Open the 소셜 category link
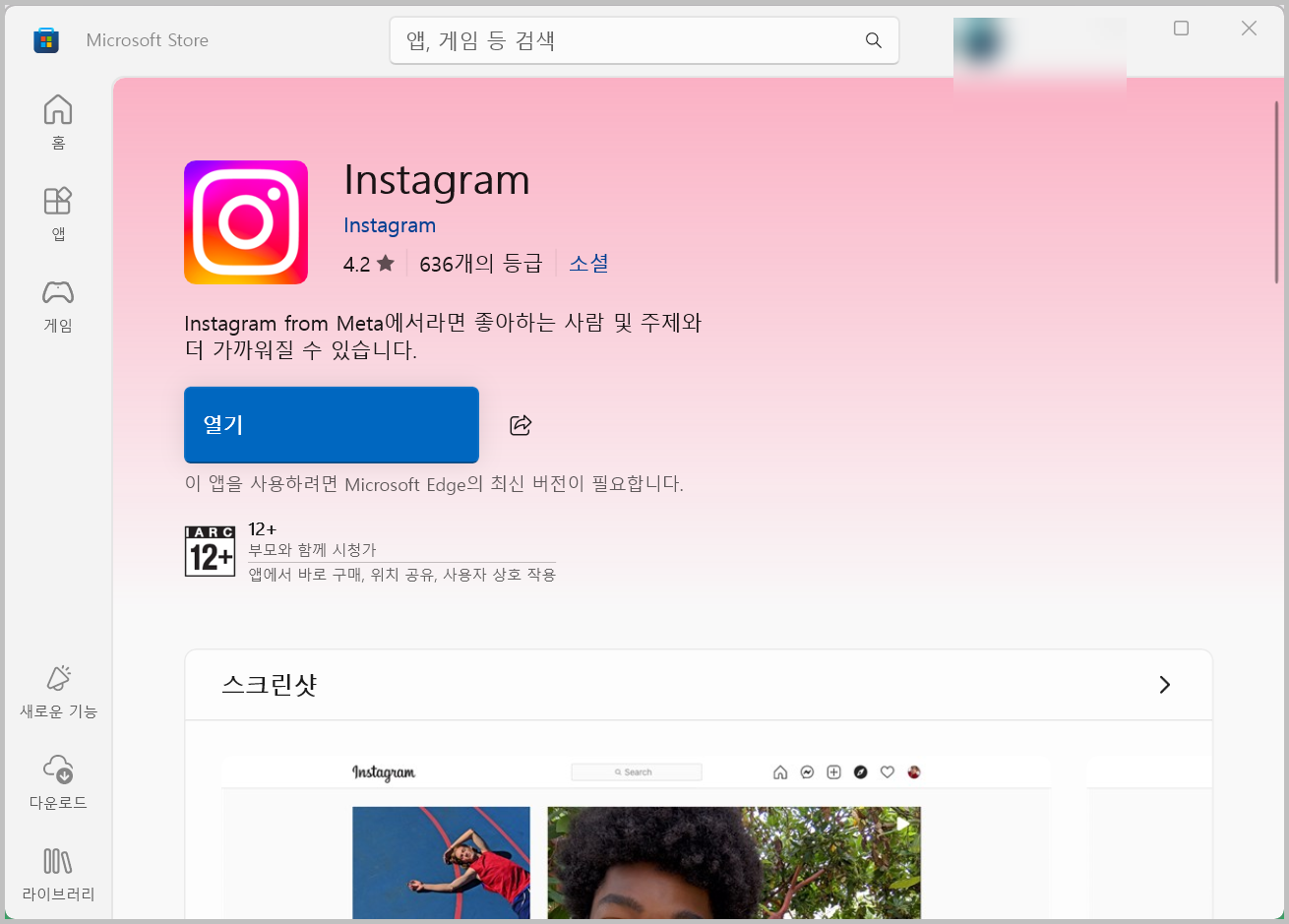 tap(588, 264)
